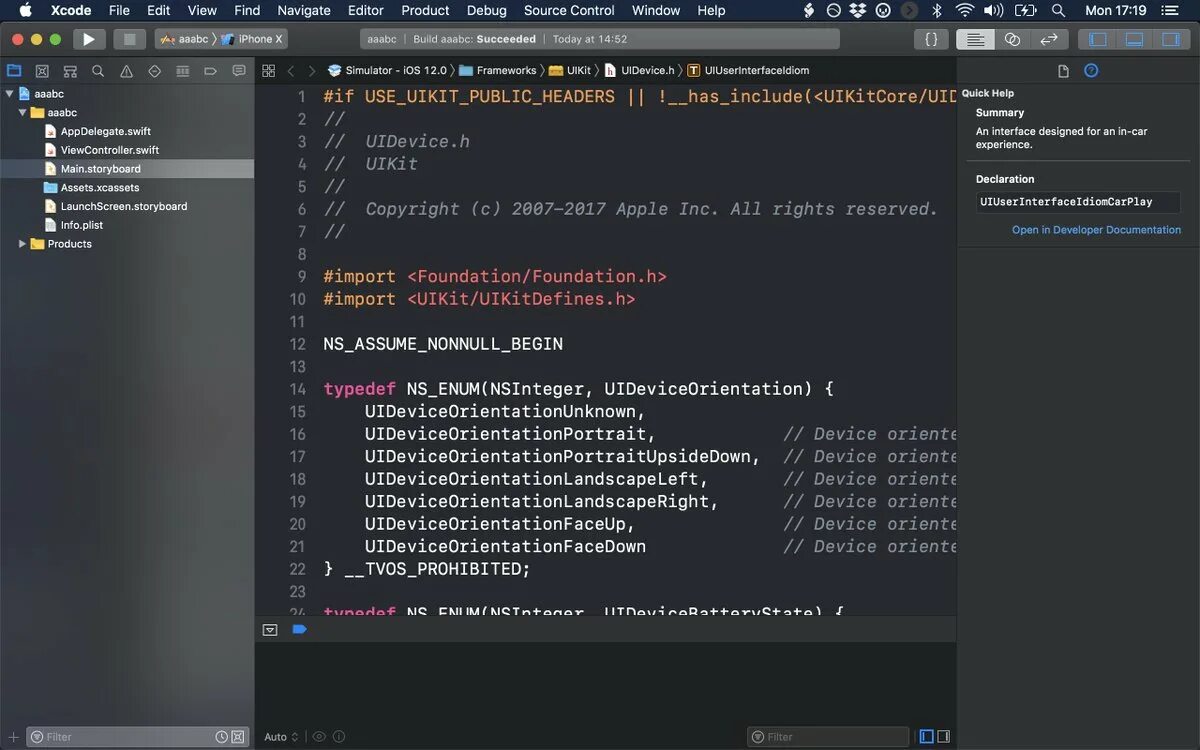Viewport: 1200px width, 750px height.
Task: Open the volume icon in the menu bar
Action: click(x=993, y=10)
